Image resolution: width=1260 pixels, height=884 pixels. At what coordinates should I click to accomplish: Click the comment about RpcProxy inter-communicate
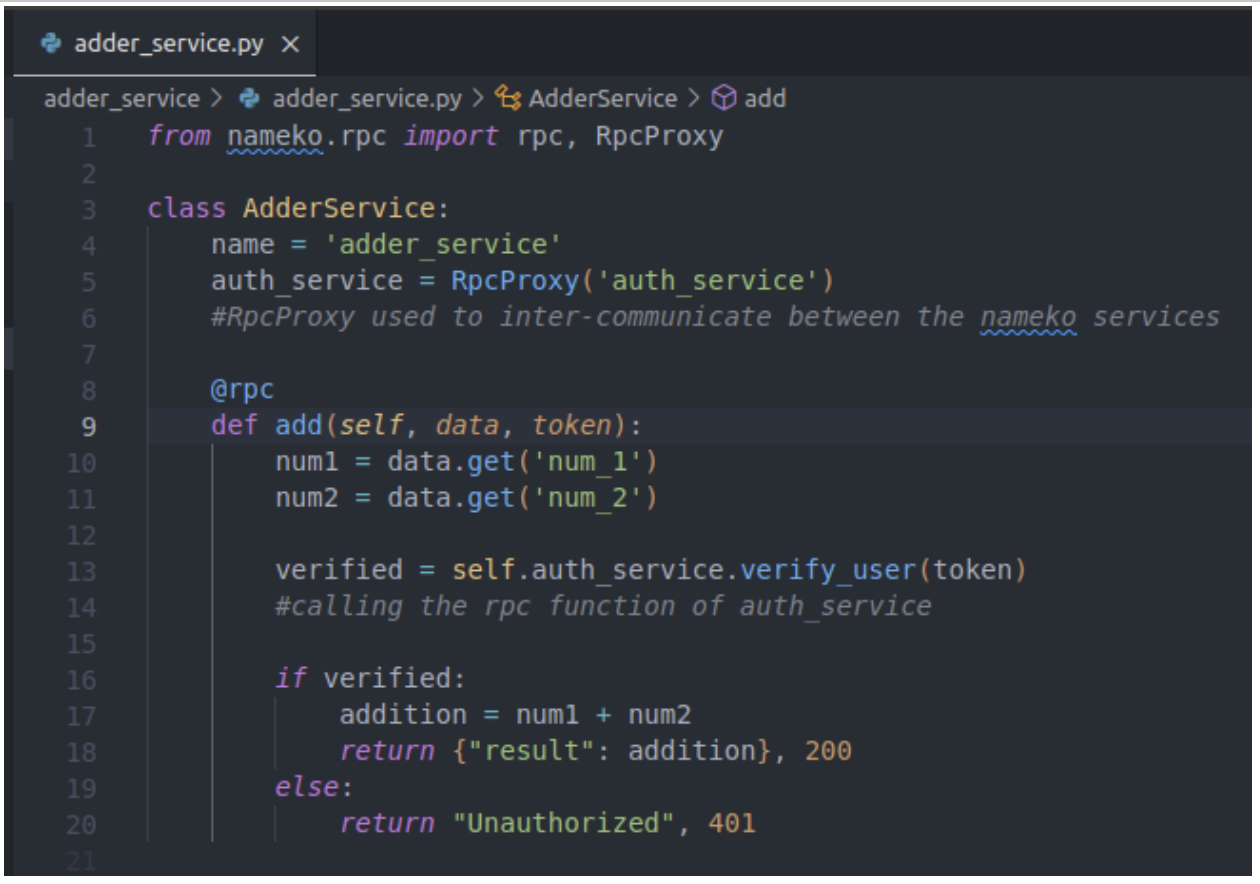[715, 318]
